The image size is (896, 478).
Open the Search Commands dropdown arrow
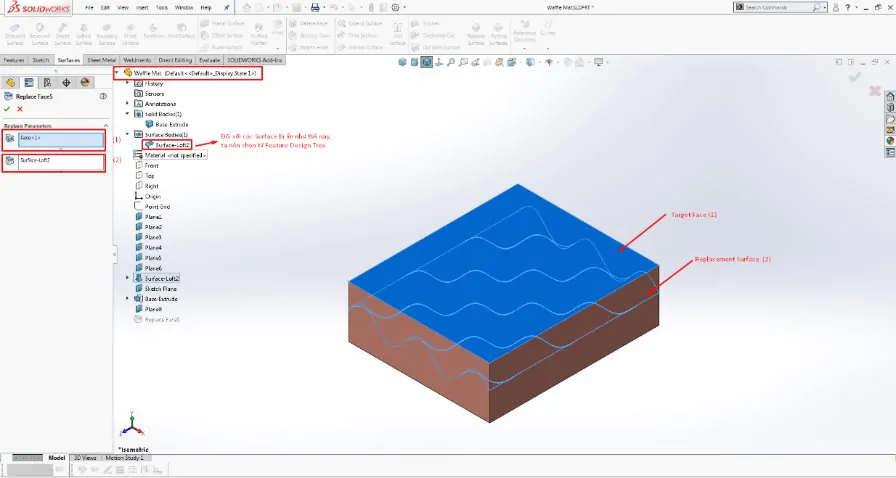(x=825, y=7)
